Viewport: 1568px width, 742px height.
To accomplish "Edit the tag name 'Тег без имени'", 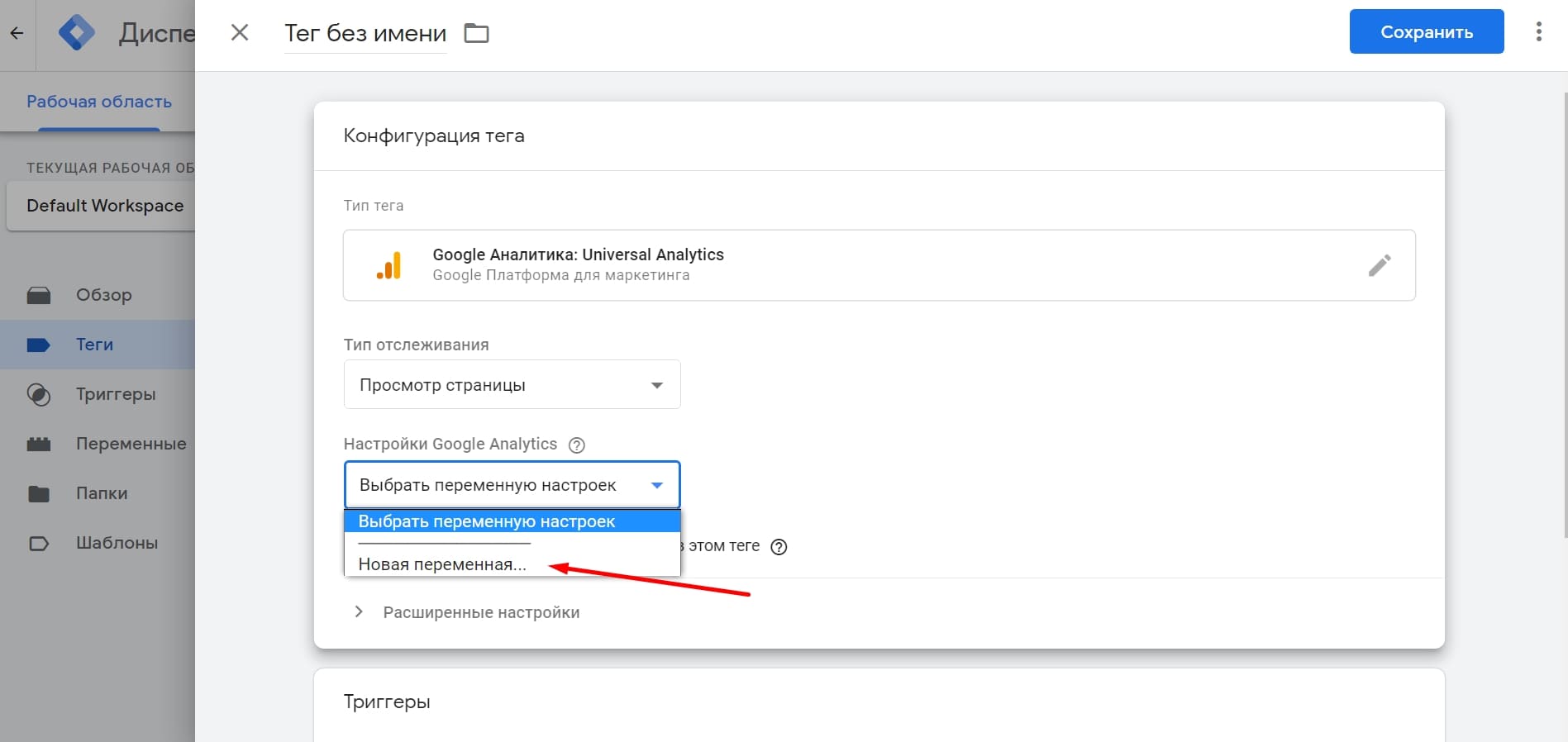I will coord(365,33).
